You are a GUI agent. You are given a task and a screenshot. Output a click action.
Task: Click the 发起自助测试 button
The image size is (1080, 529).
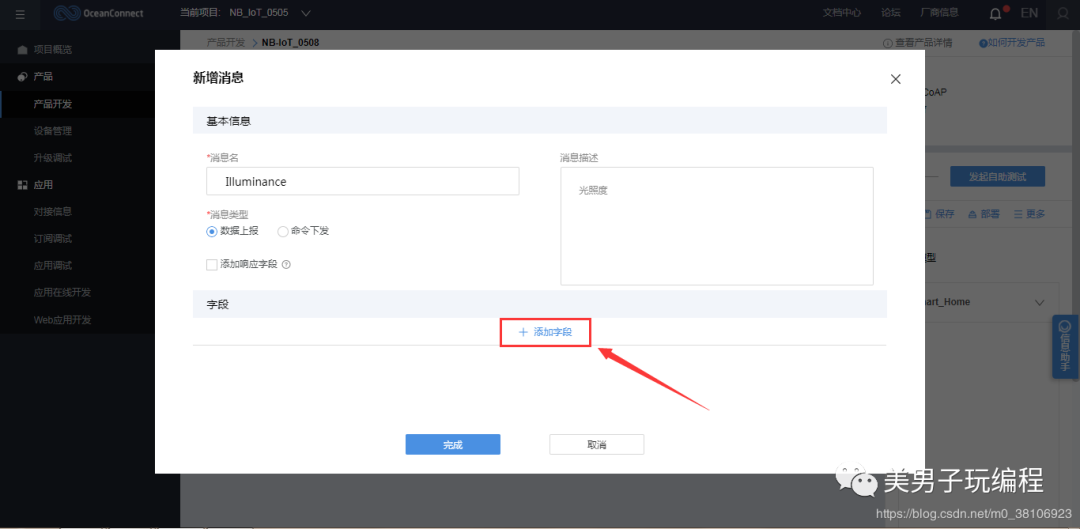tap(997, 177)
